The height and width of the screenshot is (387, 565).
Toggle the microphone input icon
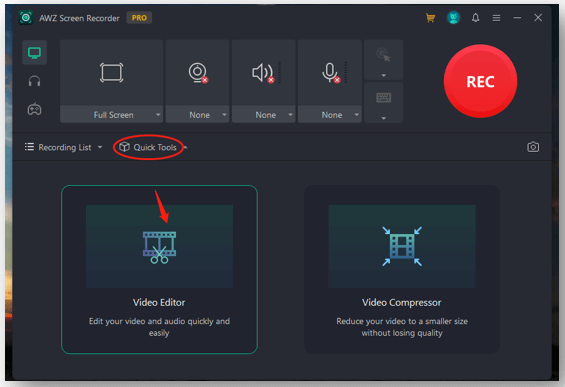click(x=331, y=73)
